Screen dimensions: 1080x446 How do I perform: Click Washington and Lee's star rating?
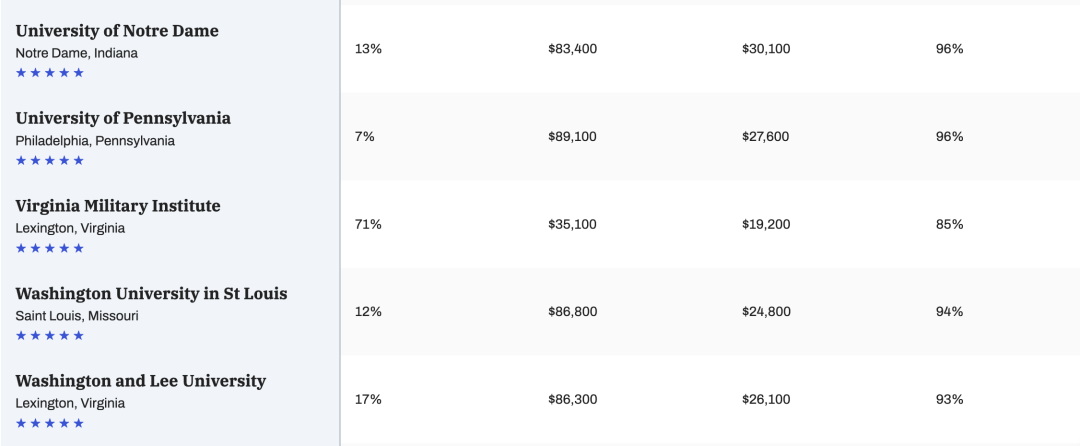pyautogui.click(x=50, y=423)
